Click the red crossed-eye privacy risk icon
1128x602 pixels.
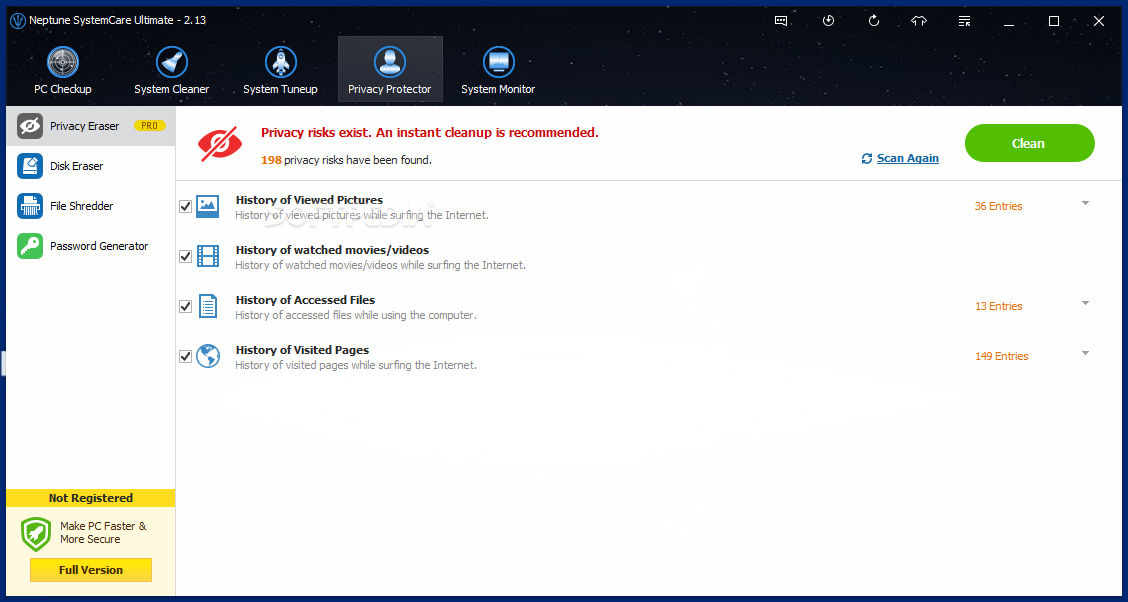pos(220,145)
